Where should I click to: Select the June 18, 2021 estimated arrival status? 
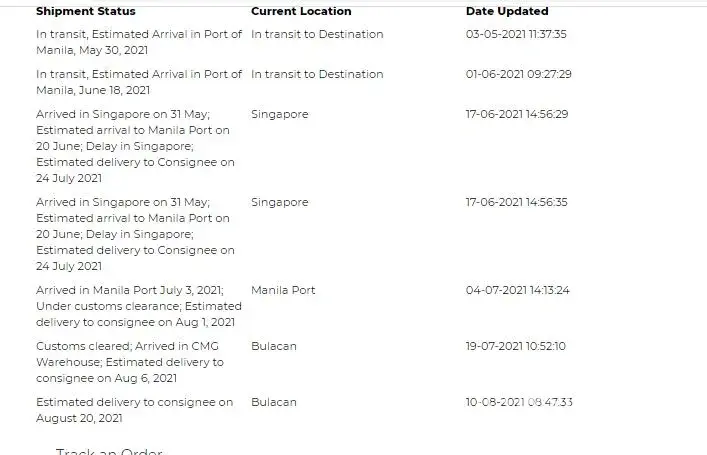(138, 82)
